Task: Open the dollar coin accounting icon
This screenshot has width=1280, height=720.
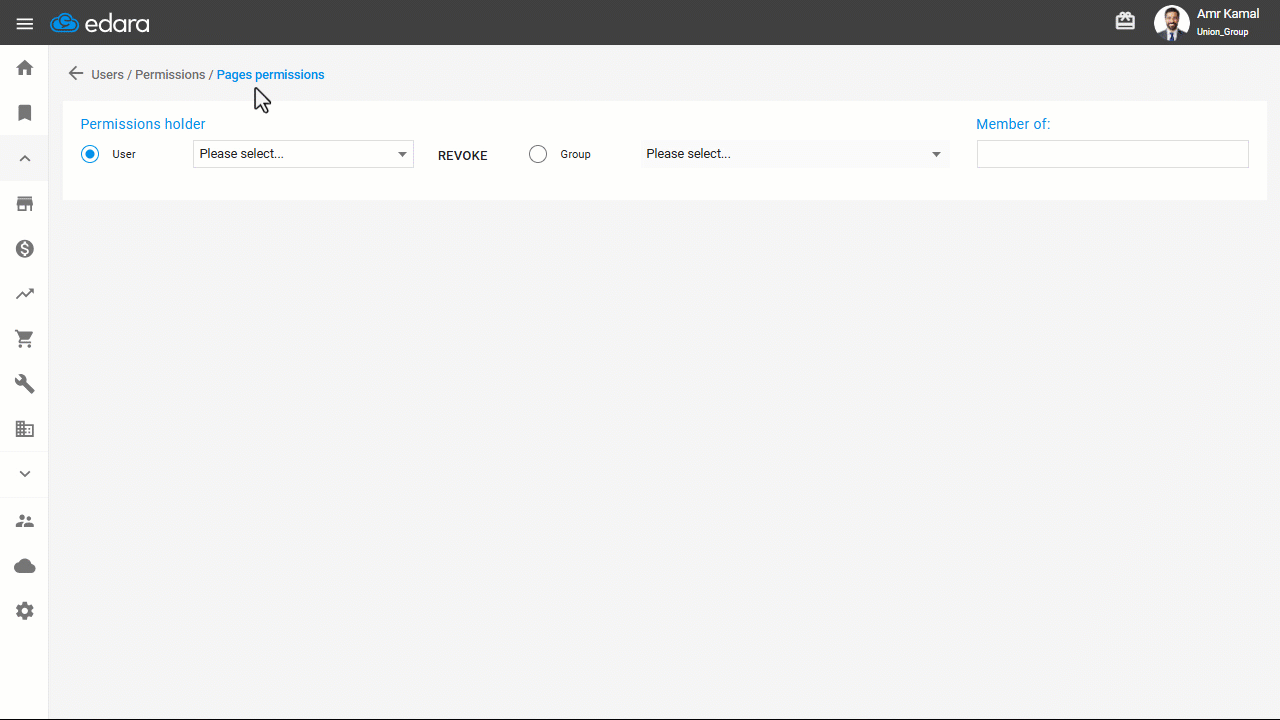Action: tap(25, 248)
